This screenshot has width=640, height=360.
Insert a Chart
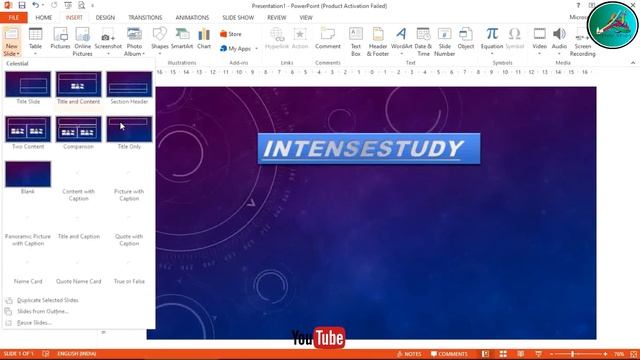click(x=204, y=38)
